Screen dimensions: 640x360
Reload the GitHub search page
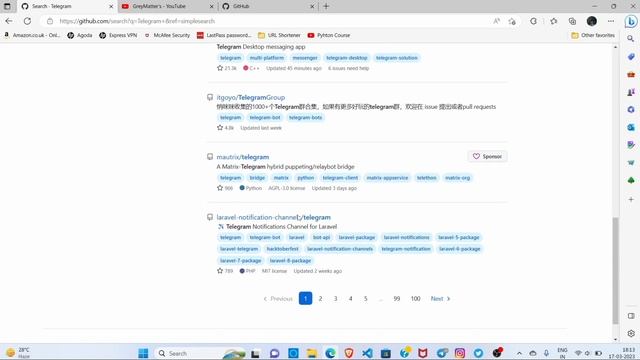[27, 21]
